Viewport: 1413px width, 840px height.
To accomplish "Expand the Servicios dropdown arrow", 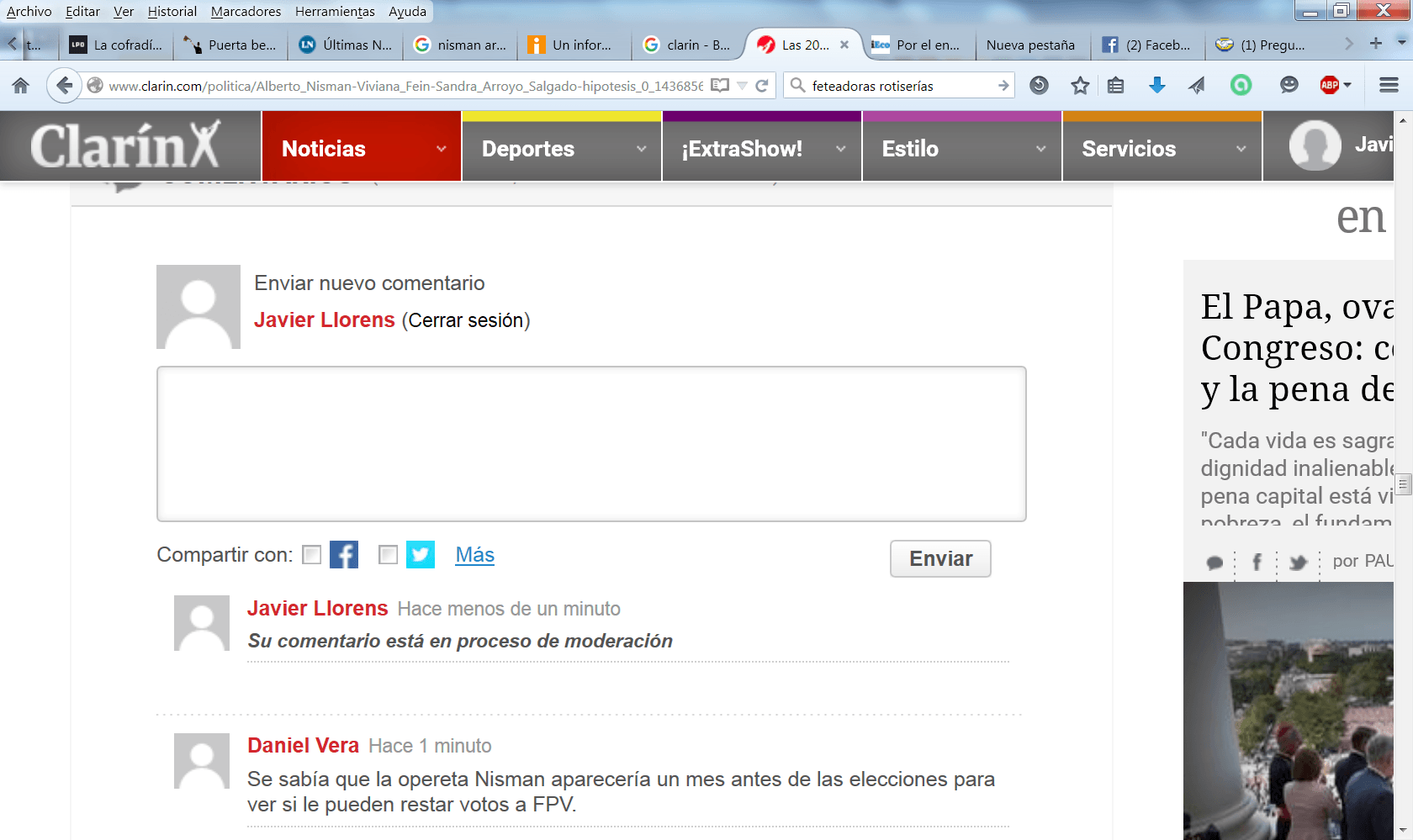I will pos(1241,149).
